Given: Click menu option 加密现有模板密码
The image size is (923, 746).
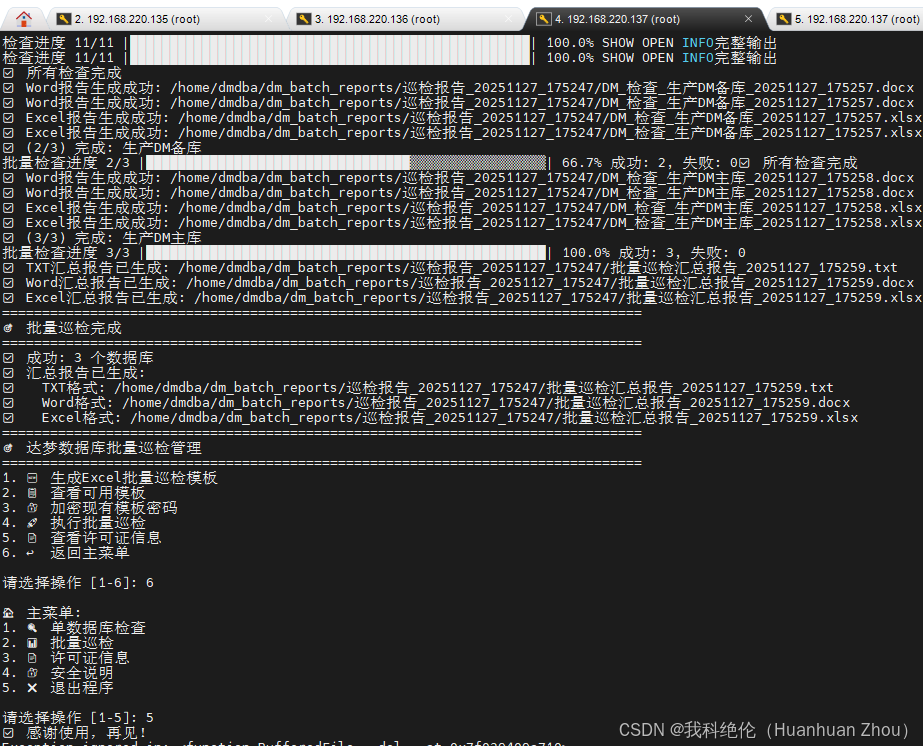Looking at the screenshot, I should pyautogui.click(x=114, y=508).
